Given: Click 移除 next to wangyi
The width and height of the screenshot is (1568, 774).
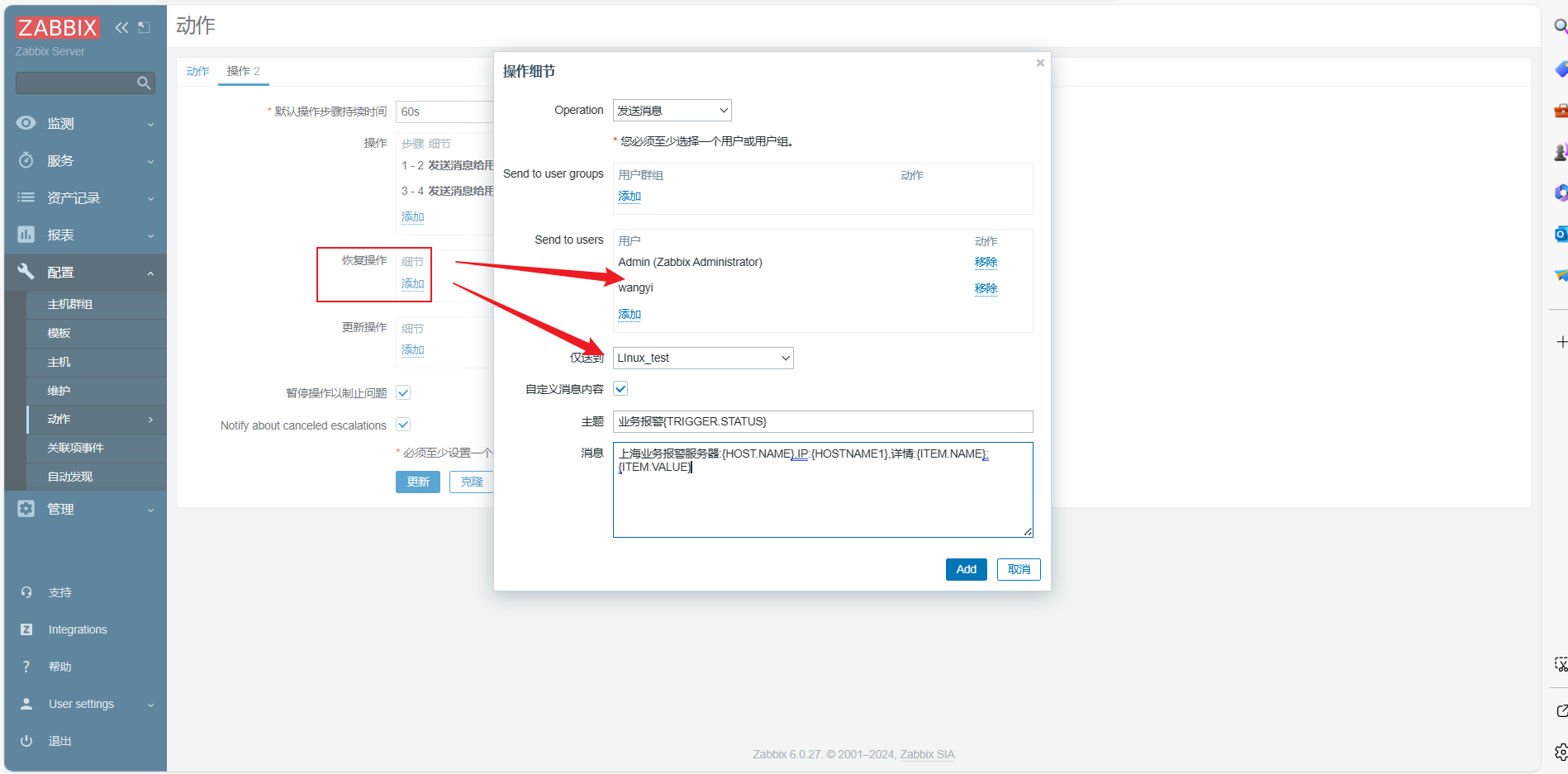Looking at the screenshot, I should click(986, 288).
